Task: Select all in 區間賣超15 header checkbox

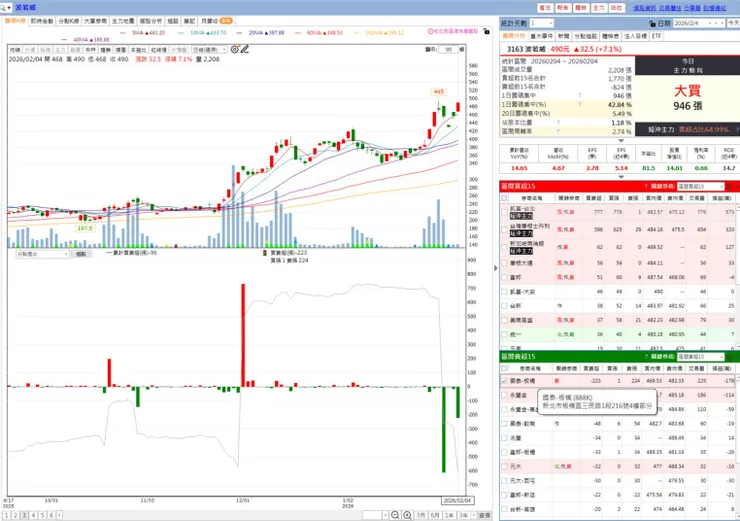Action: point(504,368)
